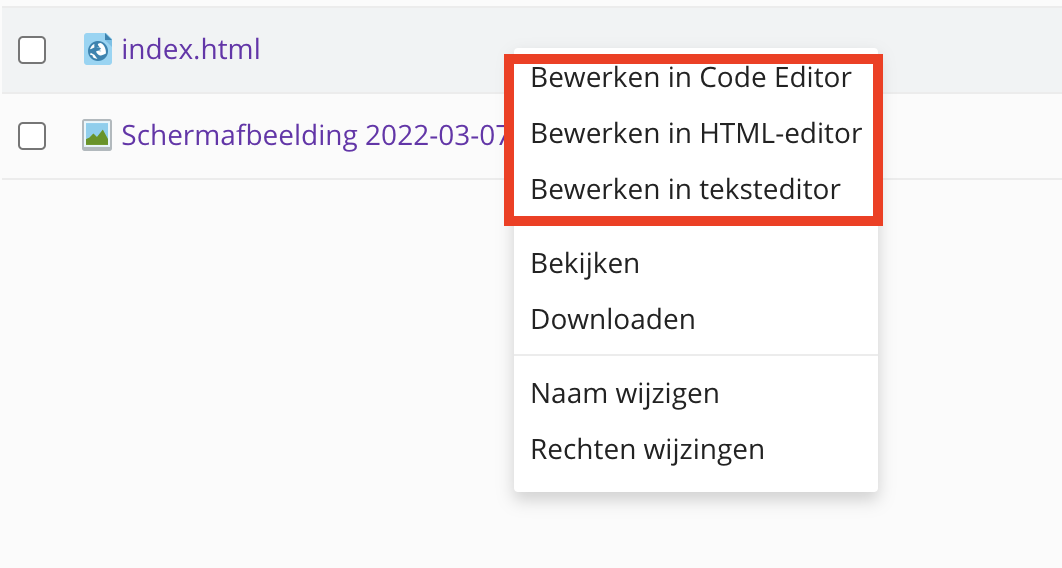This screenshot has height=568, width=1062.
Task: Select Naam wijzigen menu entry
Action: [x=625, y=393]
